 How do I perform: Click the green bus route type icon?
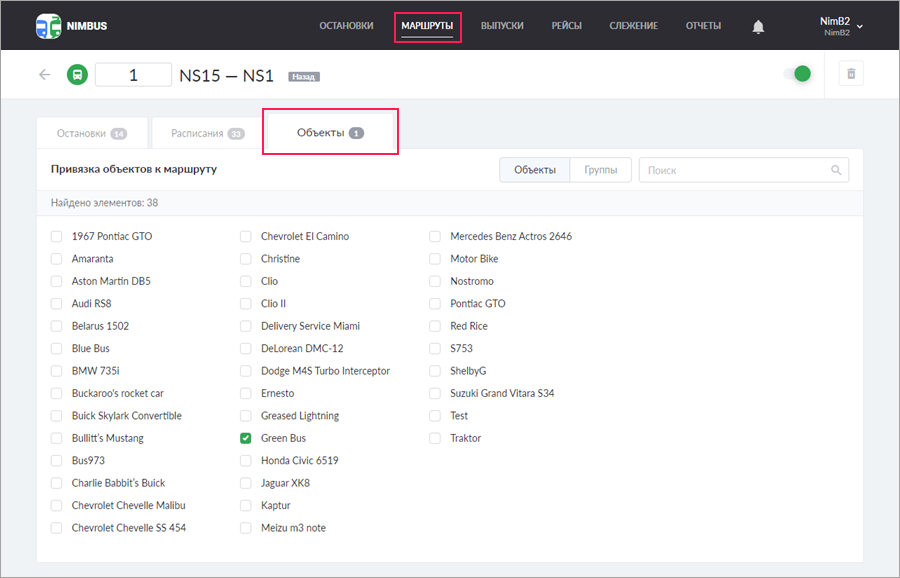tap(77, 75)
